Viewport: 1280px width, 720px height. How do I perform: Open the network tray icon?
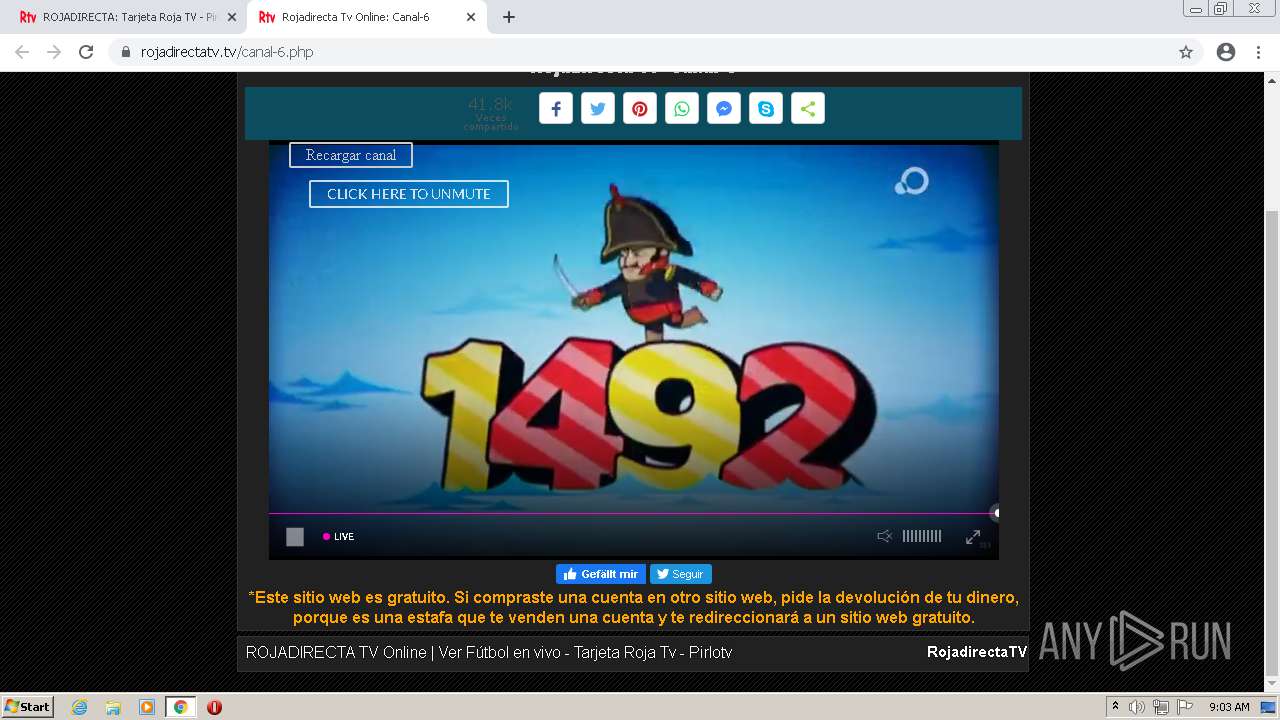pos(1161,707)
